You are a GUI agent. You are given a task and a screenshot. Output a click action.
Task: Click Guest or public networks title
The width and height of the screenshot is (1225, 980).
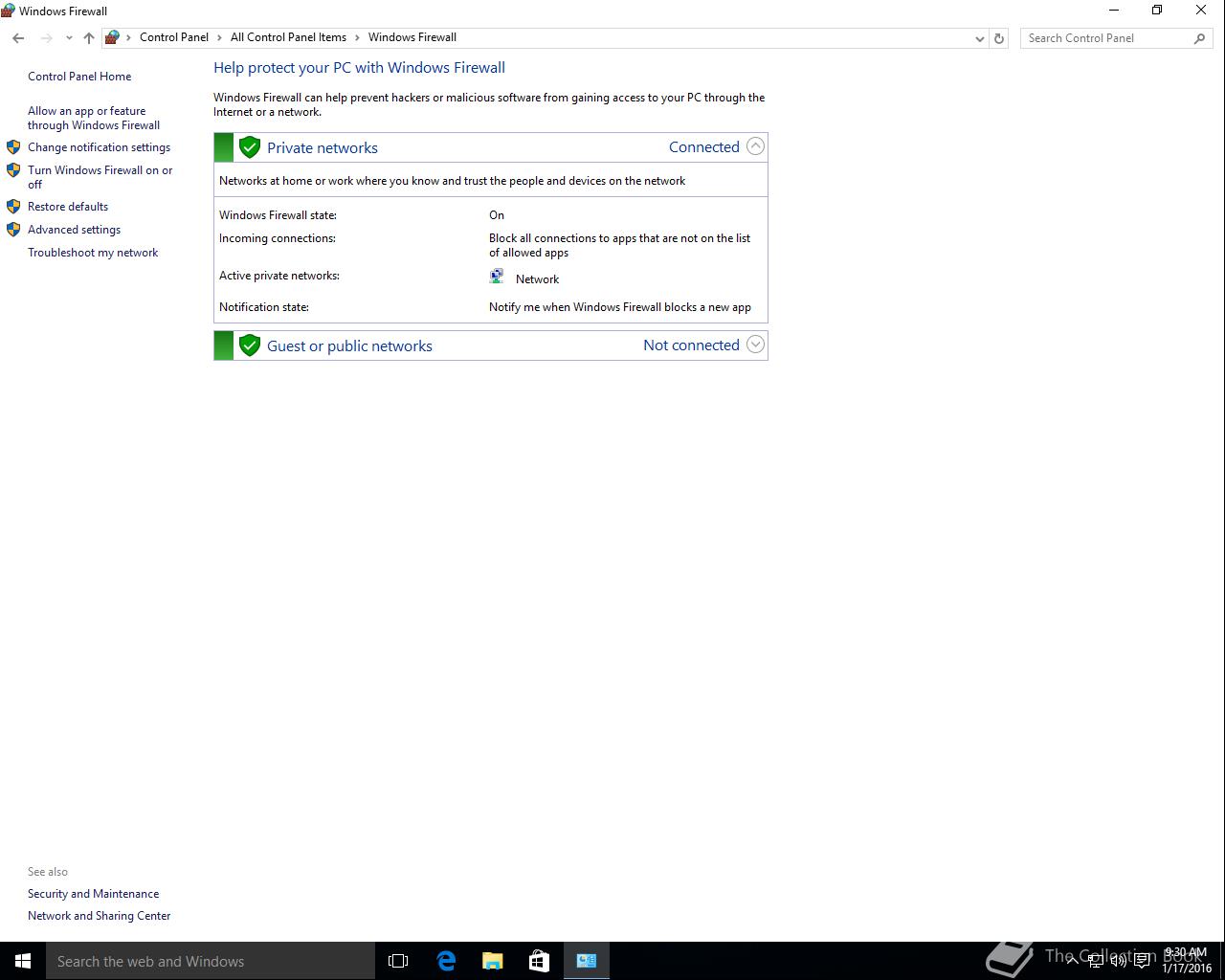[349, 345]
